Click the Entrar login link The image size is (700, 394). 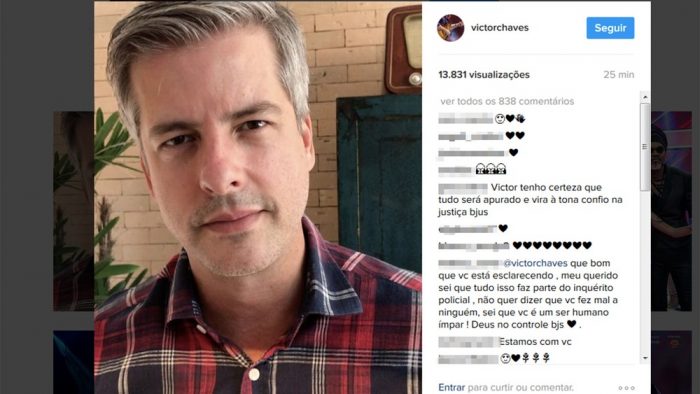451,387
